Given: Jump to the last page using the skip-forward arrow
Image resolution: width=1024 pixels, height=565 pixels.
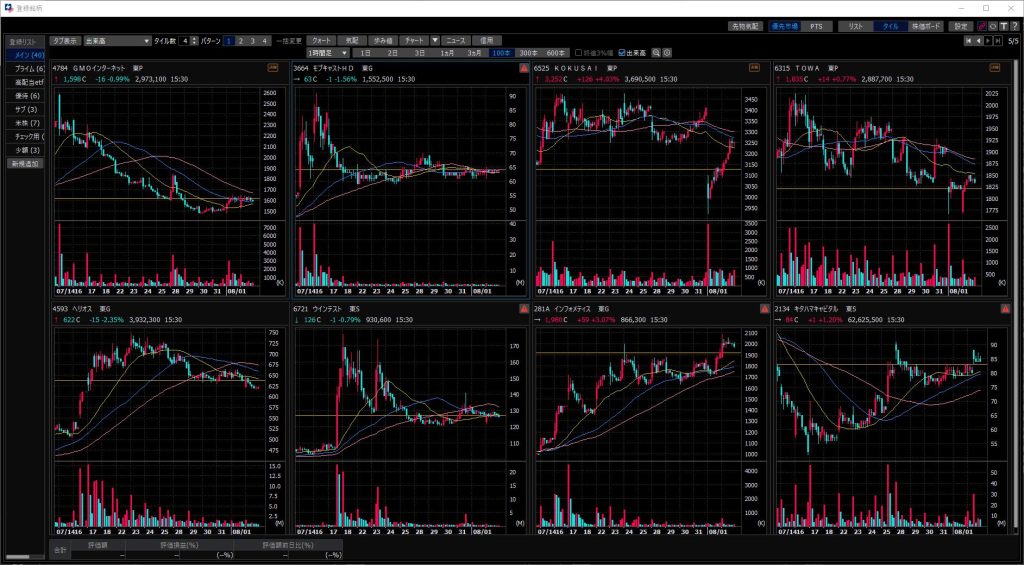Looking at the screenshot, I should 997,41.
